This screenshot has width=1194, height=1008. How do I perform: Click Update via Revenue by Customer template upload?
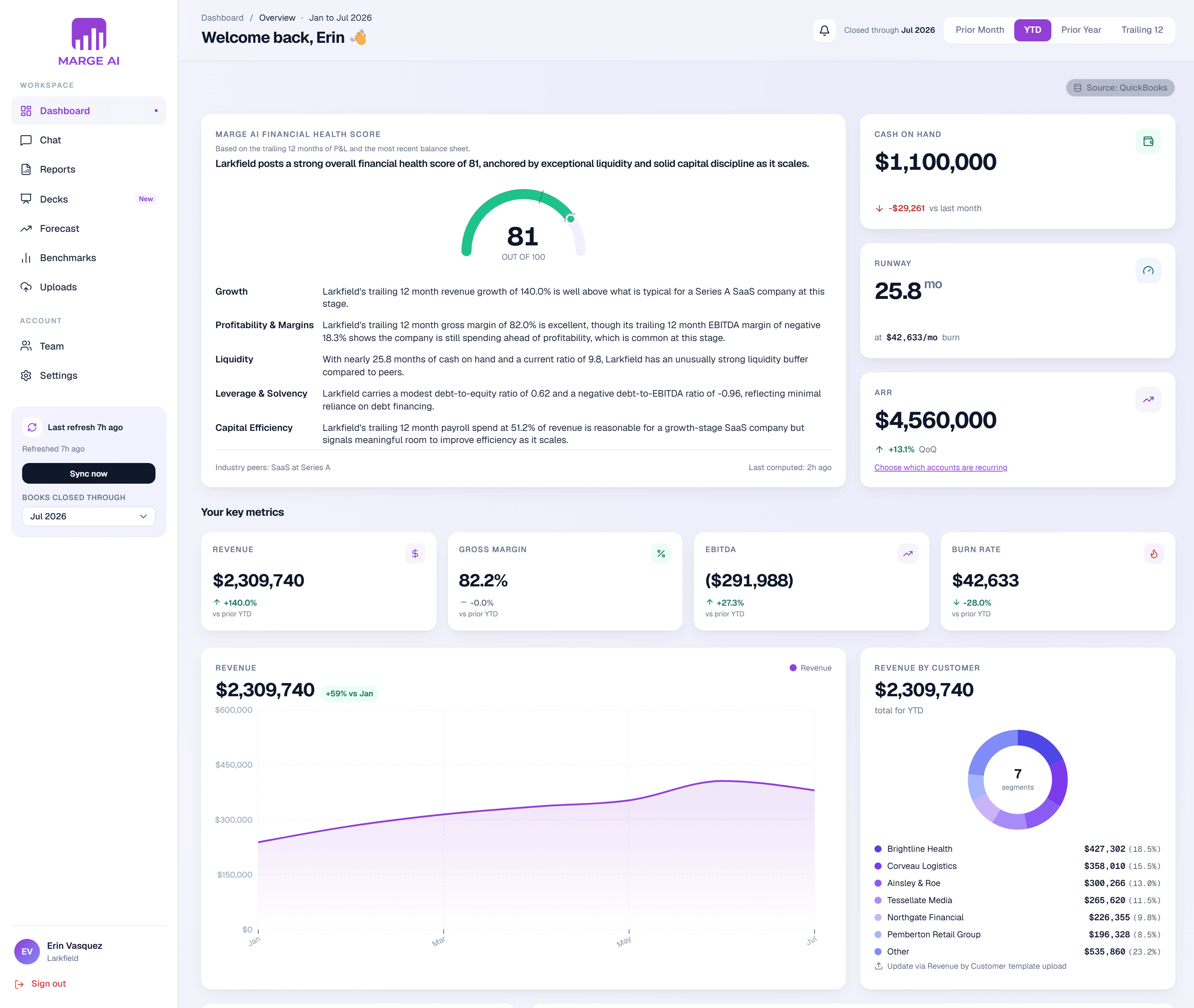(x=976, y=966)
